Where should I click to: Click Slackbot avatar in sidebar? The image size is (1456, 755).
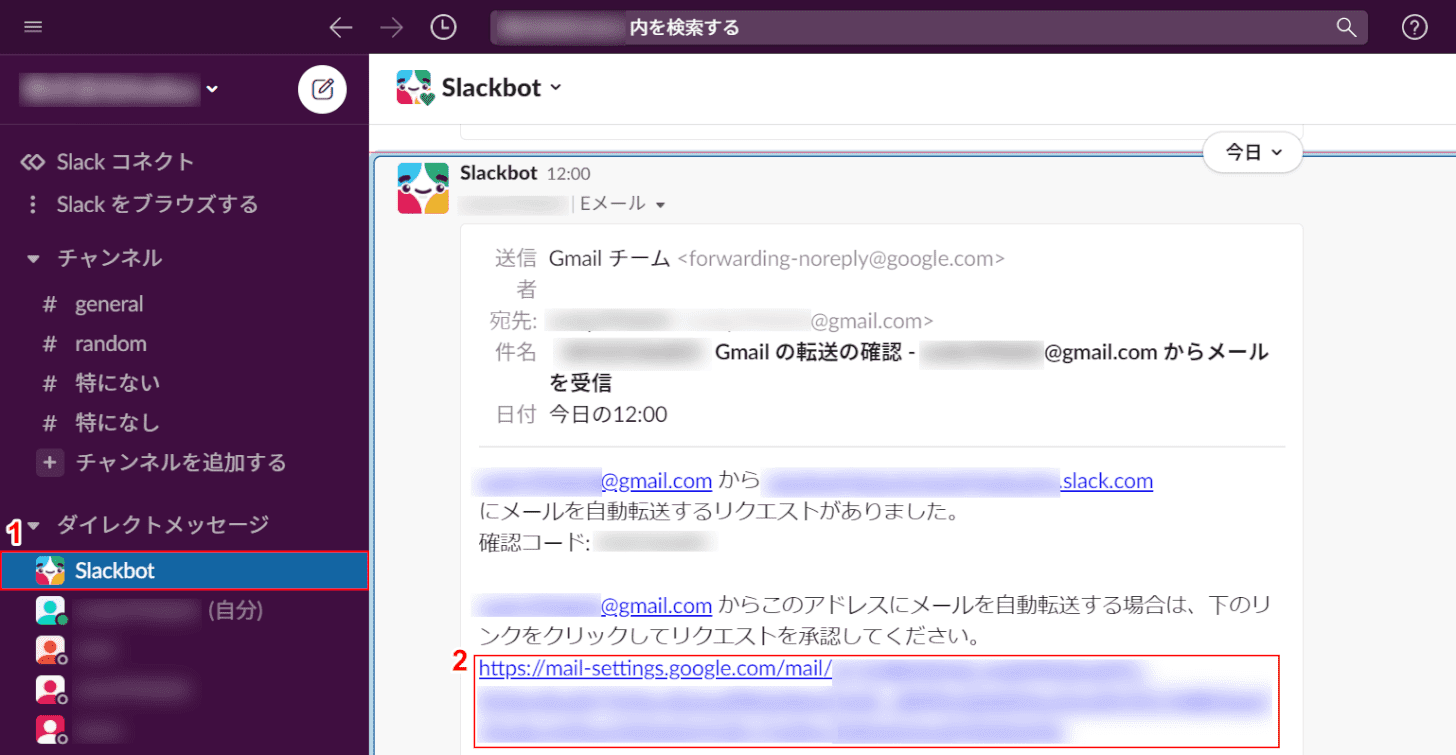pos(50,571)
